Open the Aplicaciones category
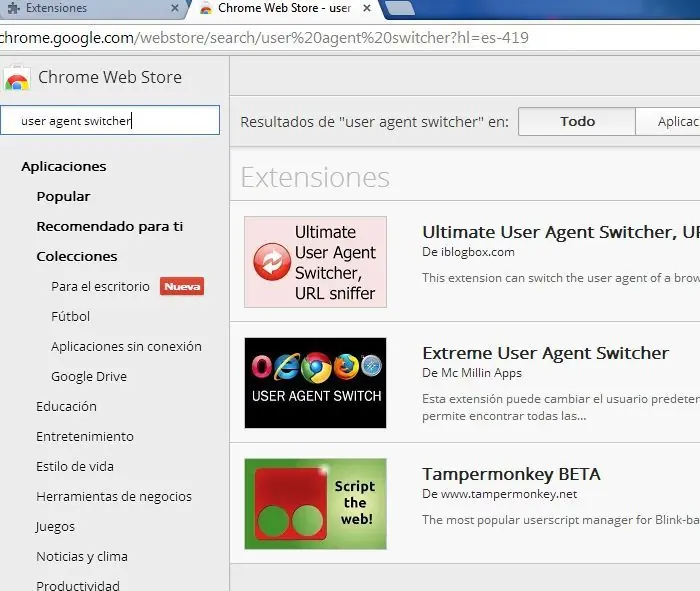The width and height of the screenshot is (700, 591). tap(64, 166)
